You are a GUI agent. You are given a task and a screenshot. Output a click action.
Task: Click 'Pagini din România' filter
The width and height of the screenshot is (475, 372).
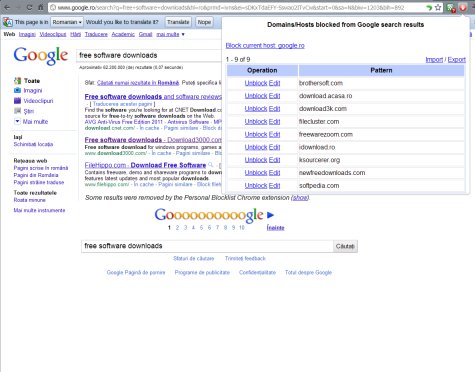[x=36, y=175]
